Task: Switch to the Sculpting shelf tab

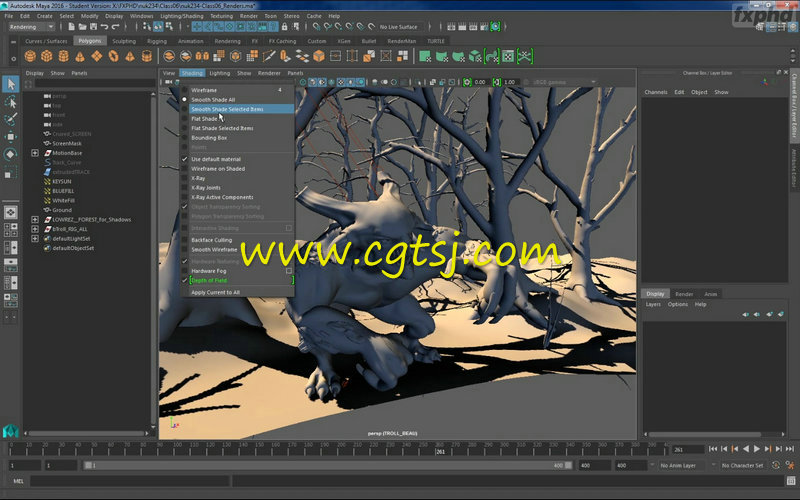Action: click(x=124, y=41)
